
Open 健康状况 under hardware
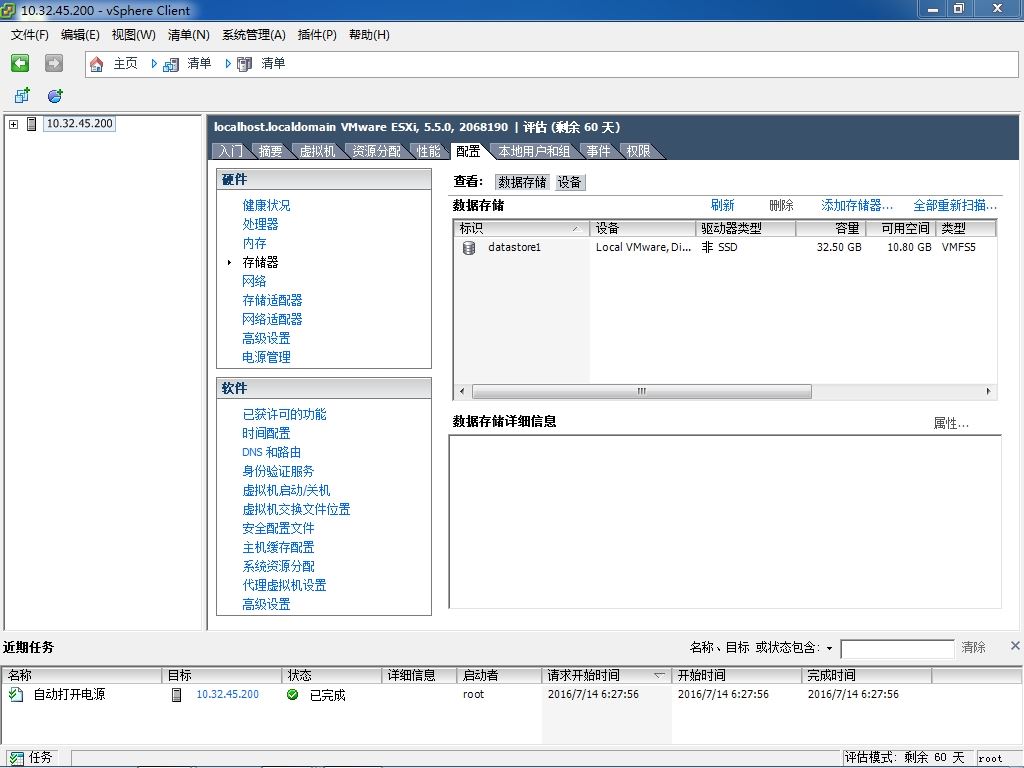pyautogui.click(x=266, y=206)
